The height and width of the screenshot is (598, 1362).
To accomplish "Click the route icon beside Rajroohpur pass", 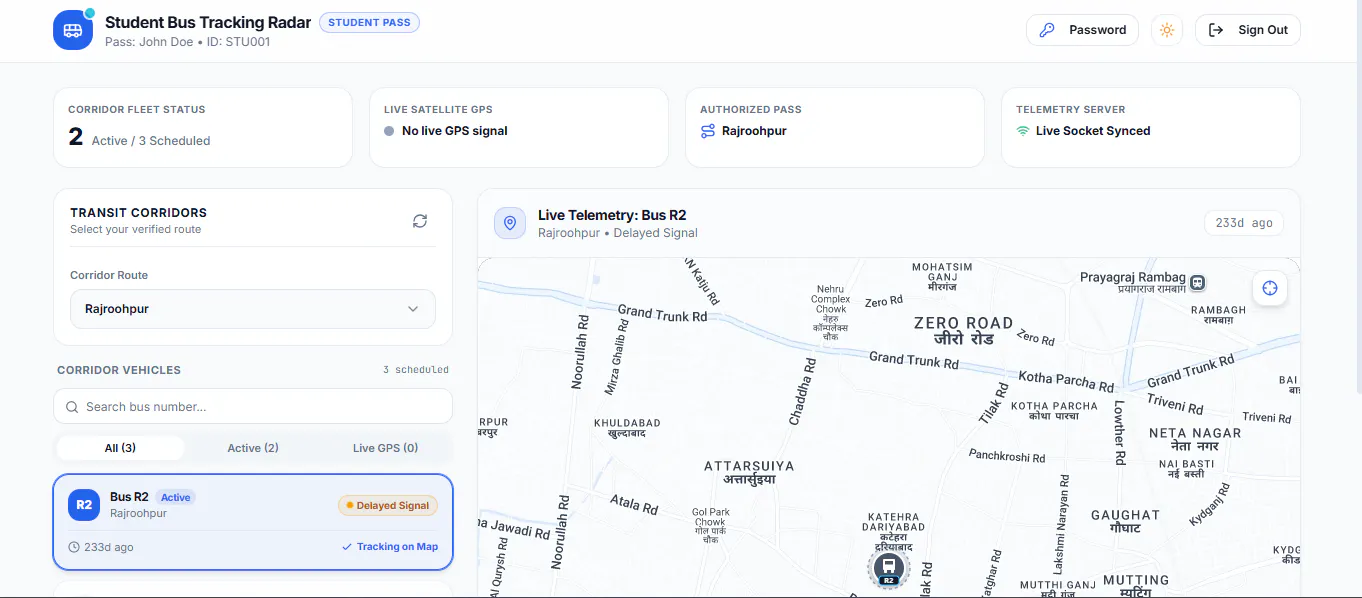I will click(x=708, y=131).
